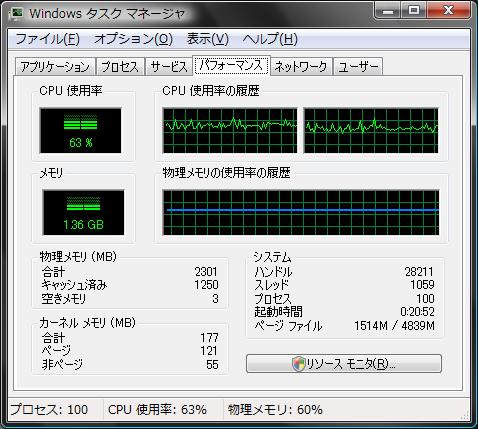The image size is (478, 429).
Task: Click the 物理メモリ (MB) group label
Action: pyautogui.click(x=78, y=256)
